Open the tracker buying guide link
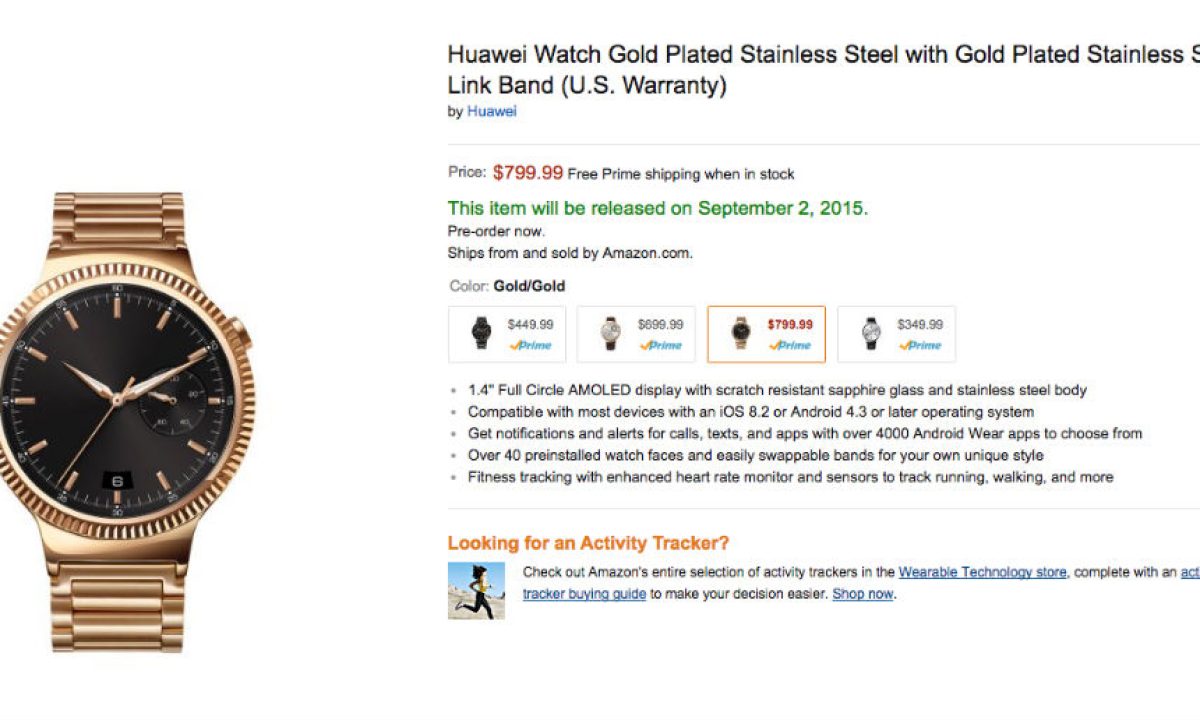Screen dimensions: 1200x720 584,593
